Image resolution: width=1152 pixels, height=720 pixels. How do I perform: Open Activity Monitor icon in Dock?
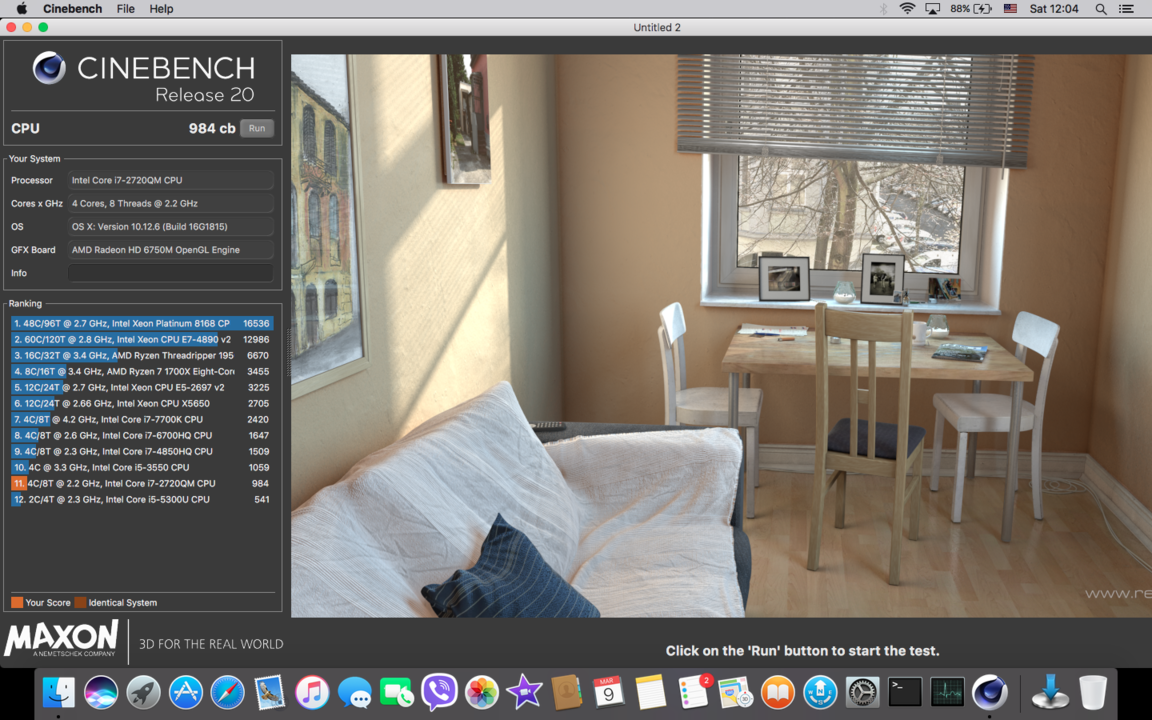point(947,692)
